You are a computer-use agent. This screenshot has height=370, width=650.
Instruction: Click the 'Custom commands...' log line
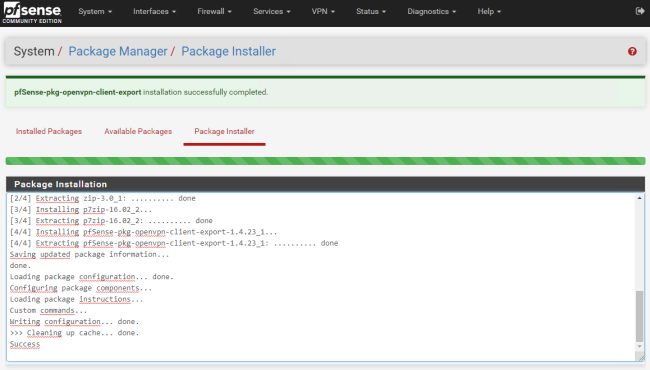point(49,310)
